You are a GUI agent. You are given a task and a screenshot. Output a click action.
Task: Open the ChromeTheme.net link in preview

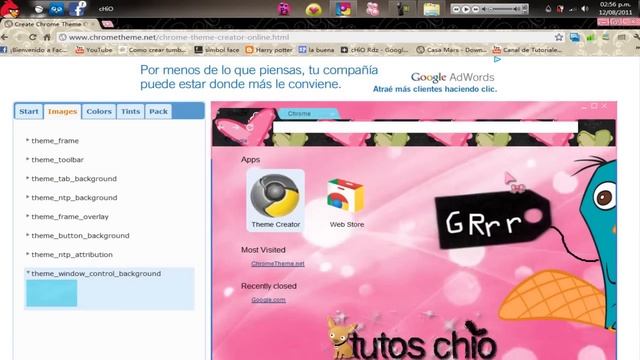coord(278,264)
